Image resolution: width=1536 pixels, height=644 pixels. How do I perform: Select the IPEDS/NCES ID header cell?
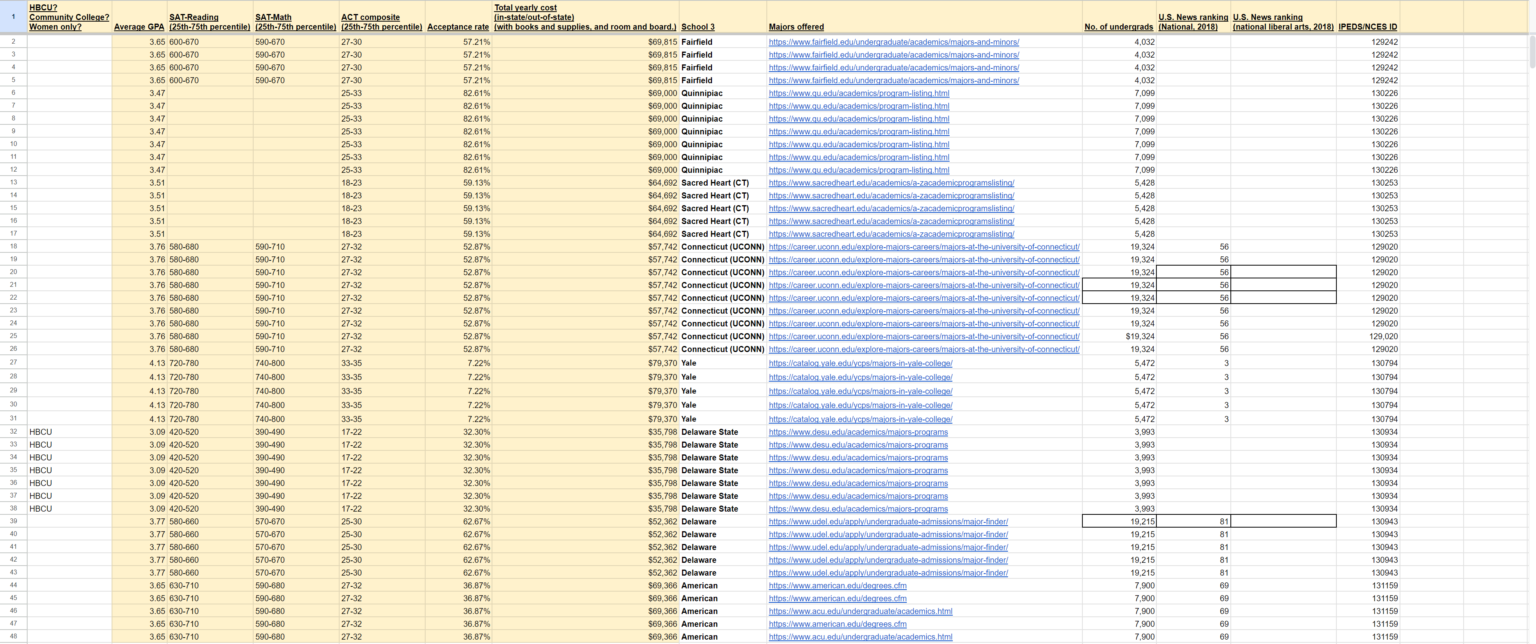pyautogui.click(x=1369, y=27)
